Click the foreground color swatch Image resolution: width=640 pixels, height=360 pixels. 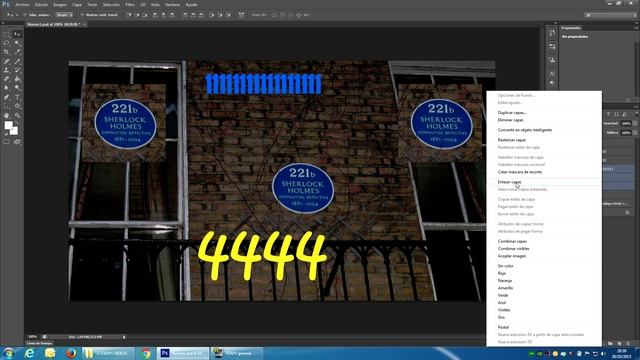click(8, 125)
